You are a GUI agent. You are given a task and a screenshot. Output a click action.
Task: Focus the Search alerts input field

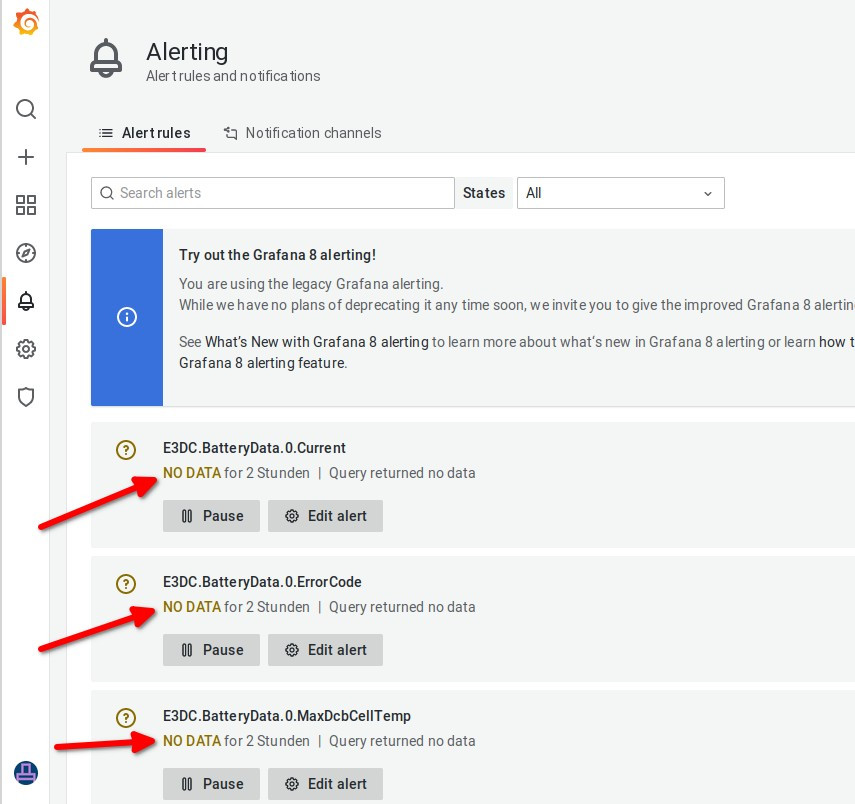coord(273,193)
